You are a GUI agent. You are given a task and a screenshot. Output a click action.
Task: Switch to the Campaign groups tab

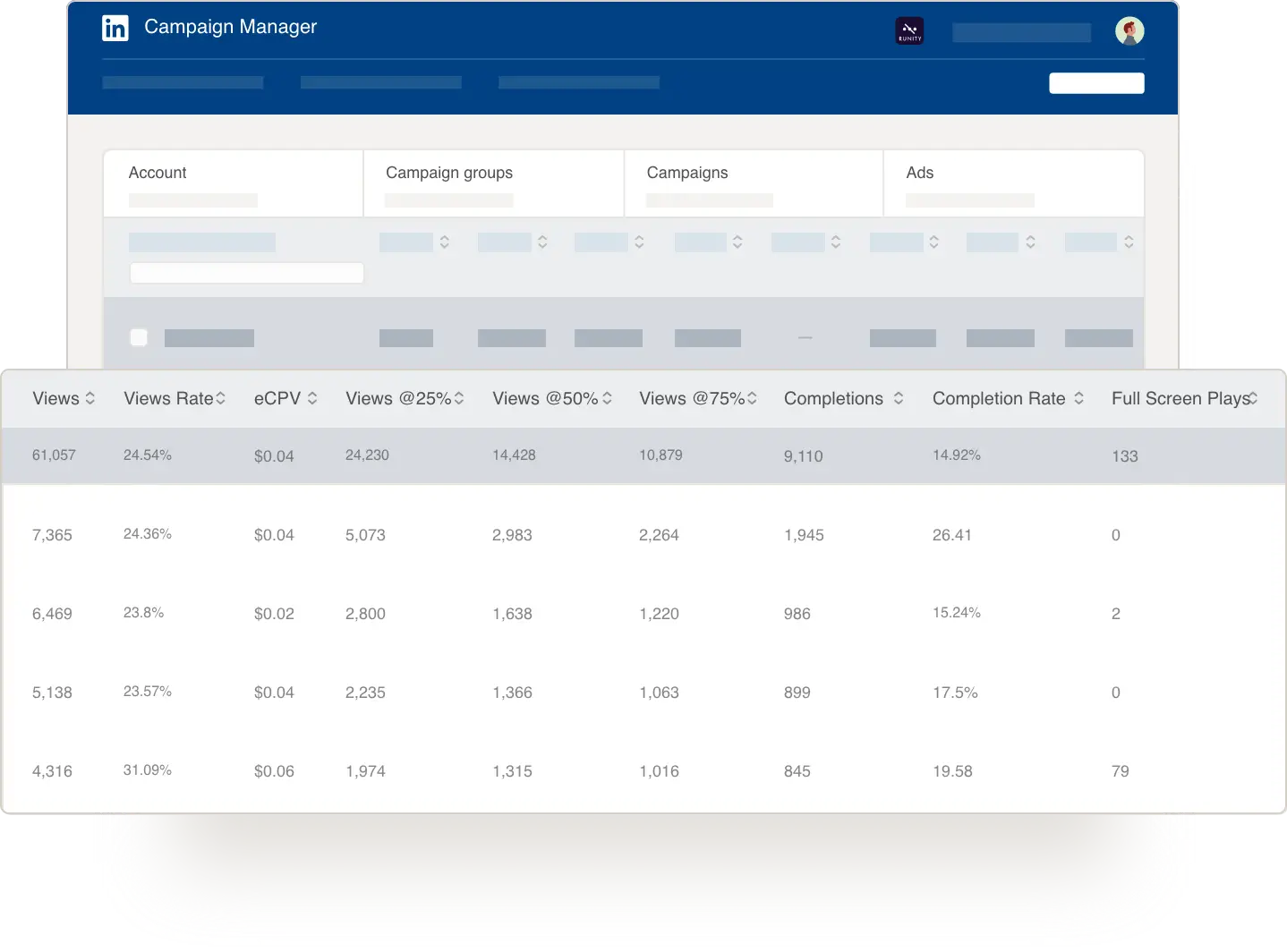click(x=449, y=172)
